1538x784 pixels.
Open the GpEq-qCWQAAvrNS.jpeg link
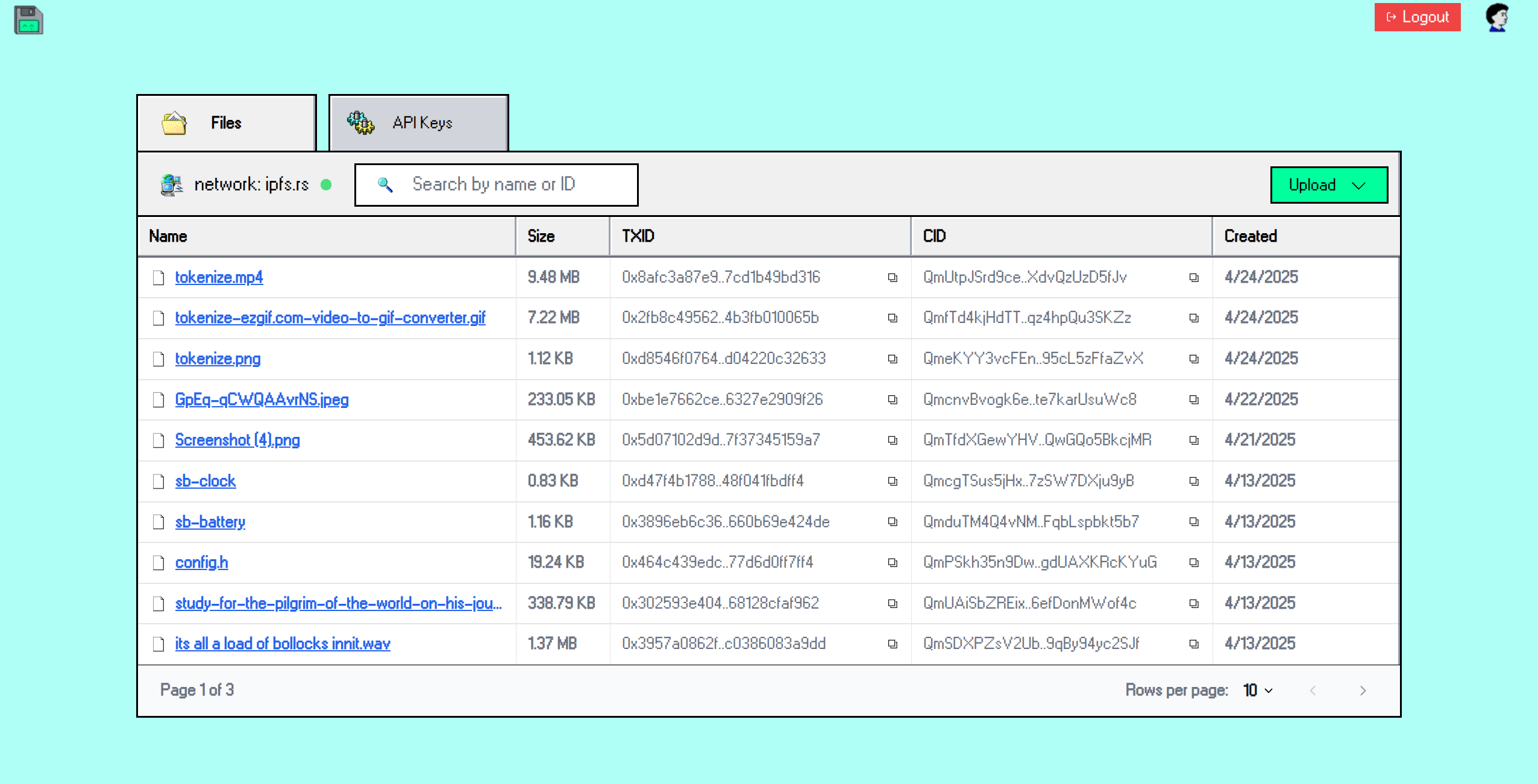click(x=262, y=400)
